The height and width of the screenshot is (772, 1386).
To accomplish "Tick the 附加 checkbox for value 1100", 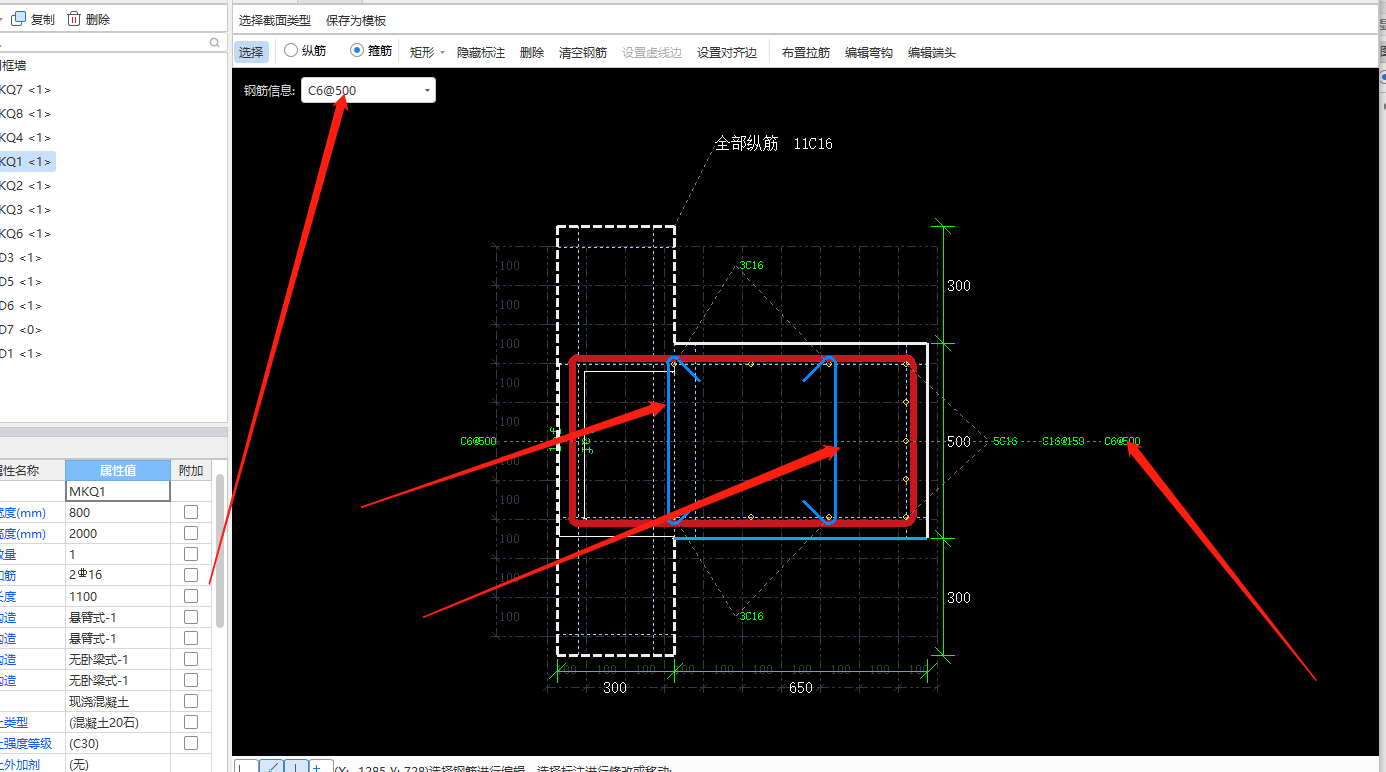I will 191,596.
